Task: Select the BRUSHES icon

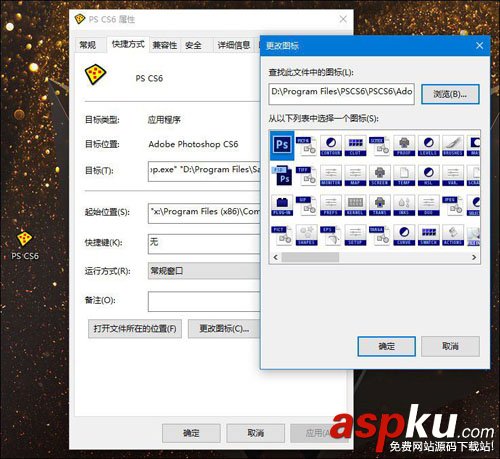Action: point(453,146)
